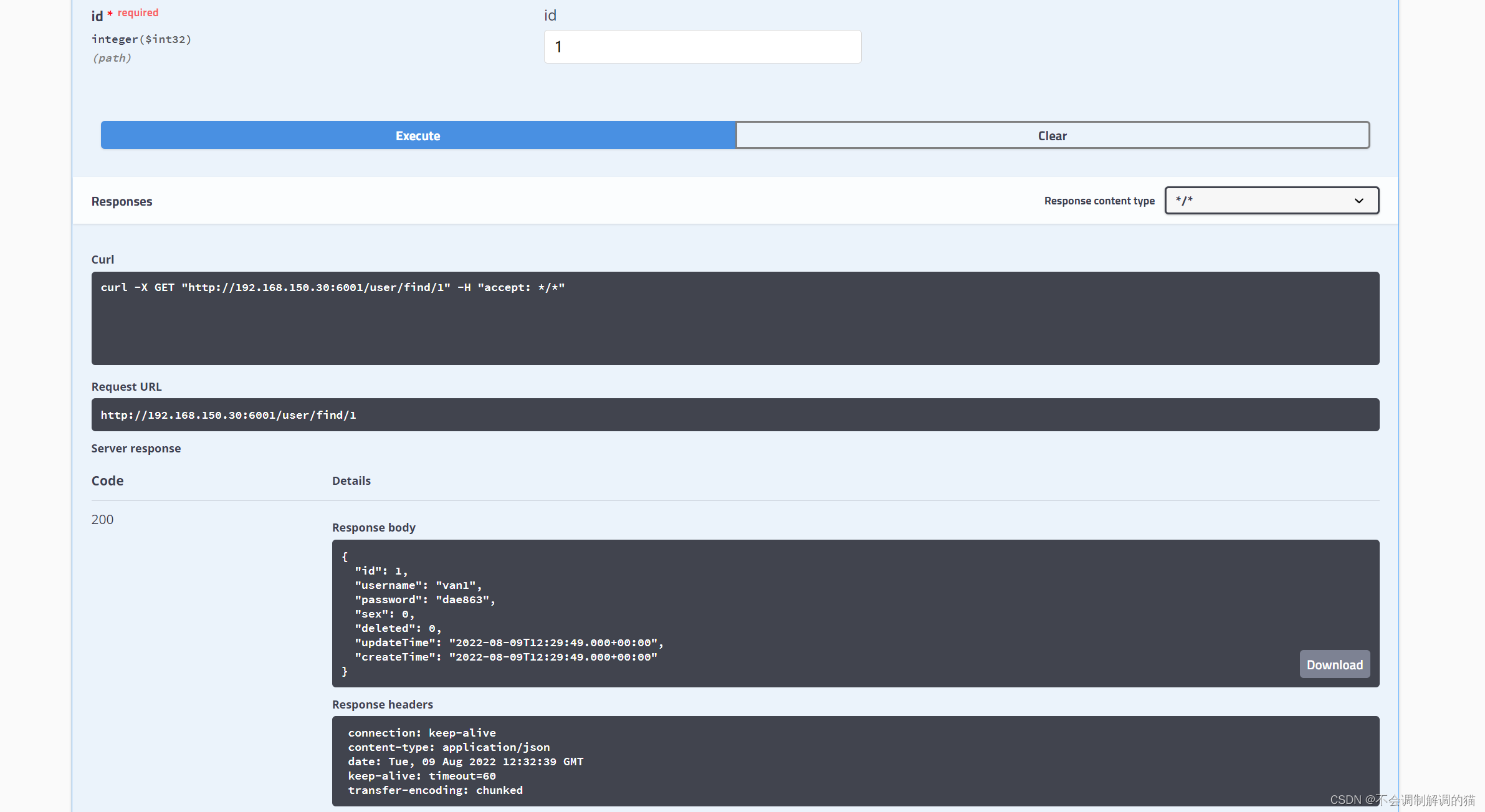Click the connection: keep-alive header
The width and height of the screenshot is (1485, 812).
[422, 733]
